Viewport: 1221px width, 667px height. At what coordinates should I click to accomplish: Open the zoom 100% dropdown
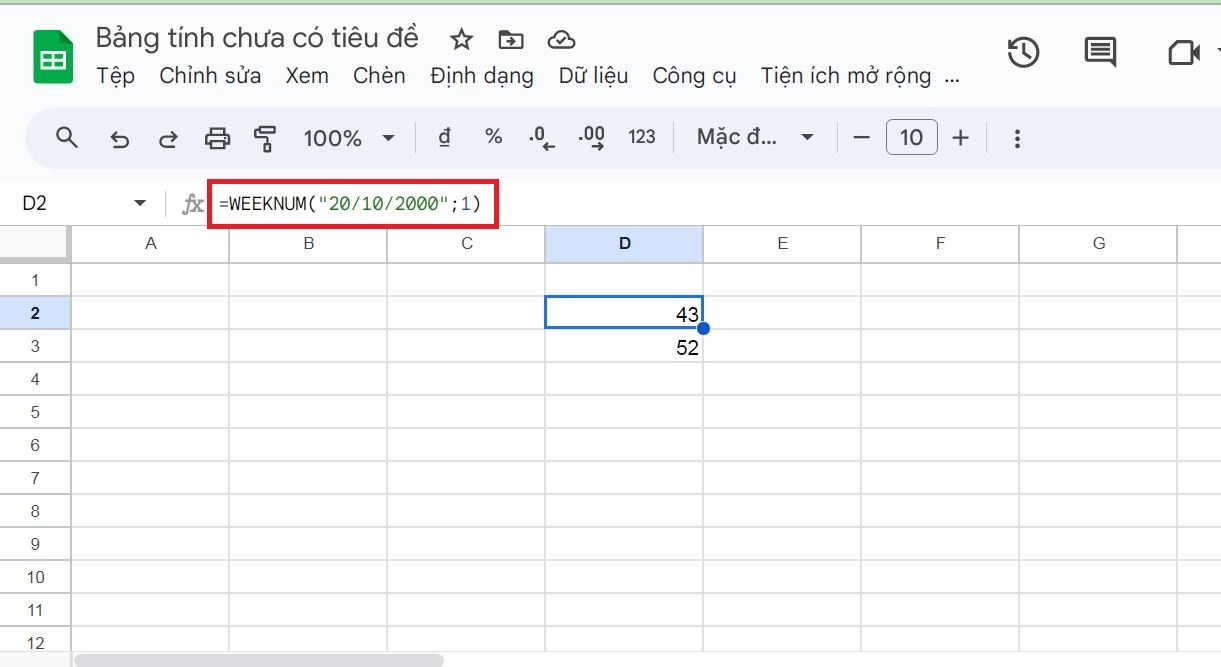348,138
